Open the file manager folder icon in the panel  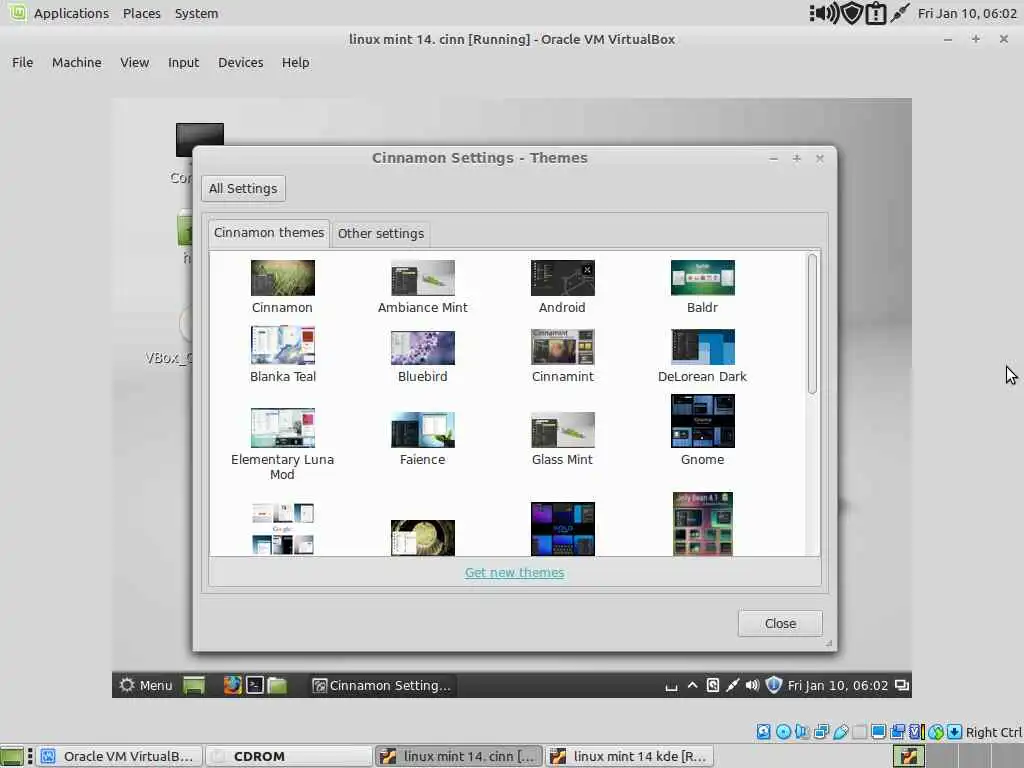tap(278, 685)
